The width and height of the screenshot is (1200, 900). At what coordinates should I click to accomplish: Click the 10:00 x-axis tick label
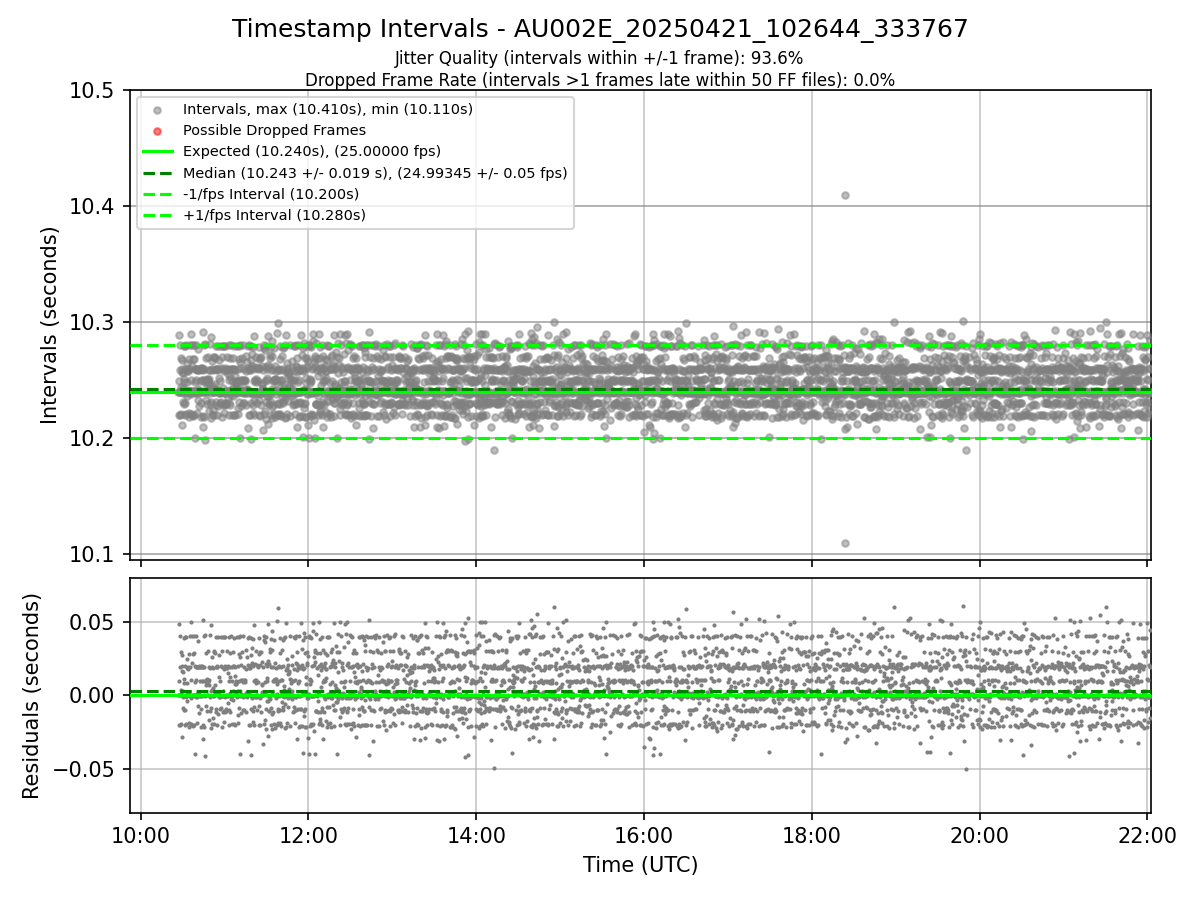140,836
